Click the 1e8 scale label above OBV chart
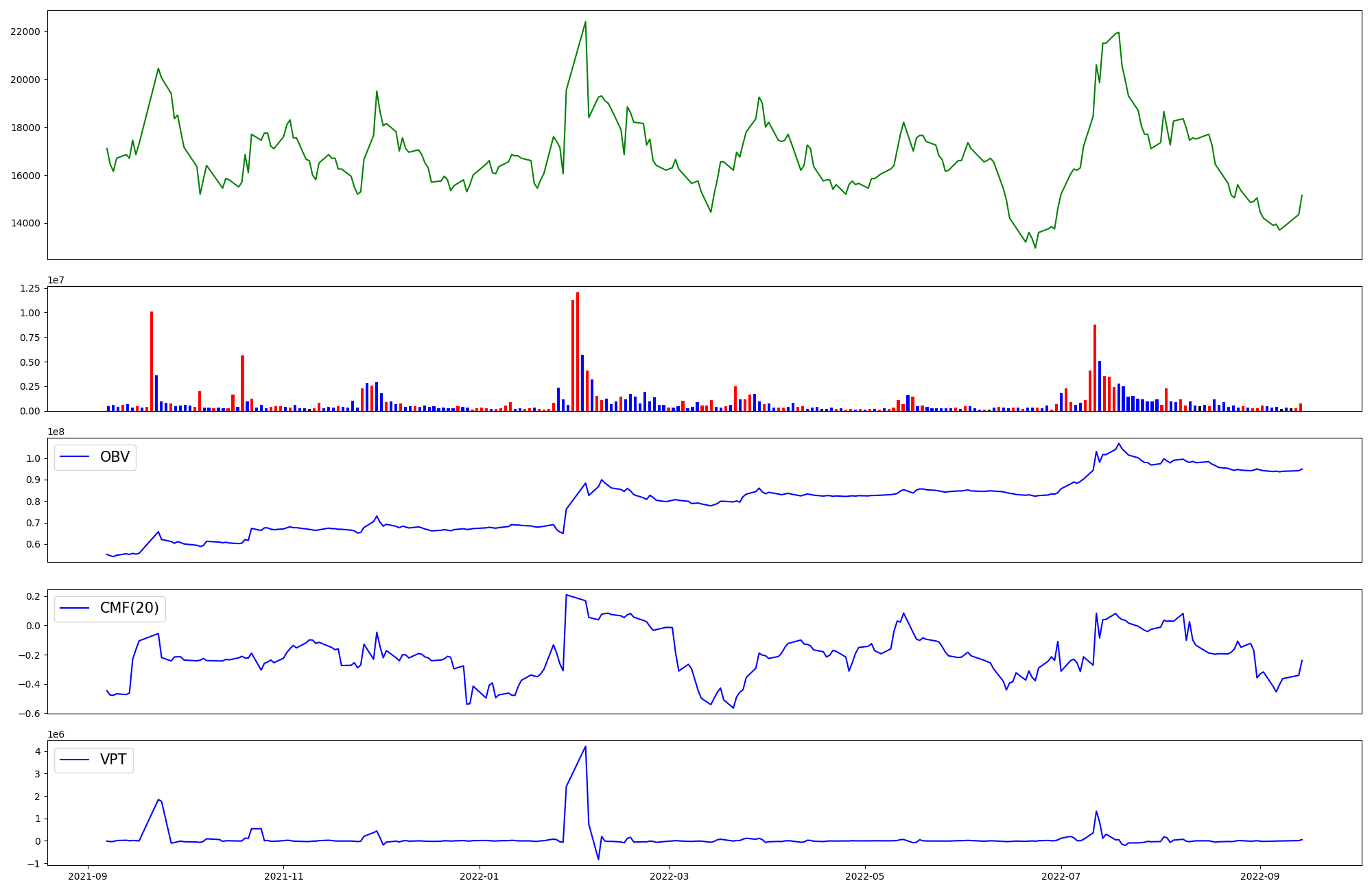 pyautogui.click(x=56, y=432)
